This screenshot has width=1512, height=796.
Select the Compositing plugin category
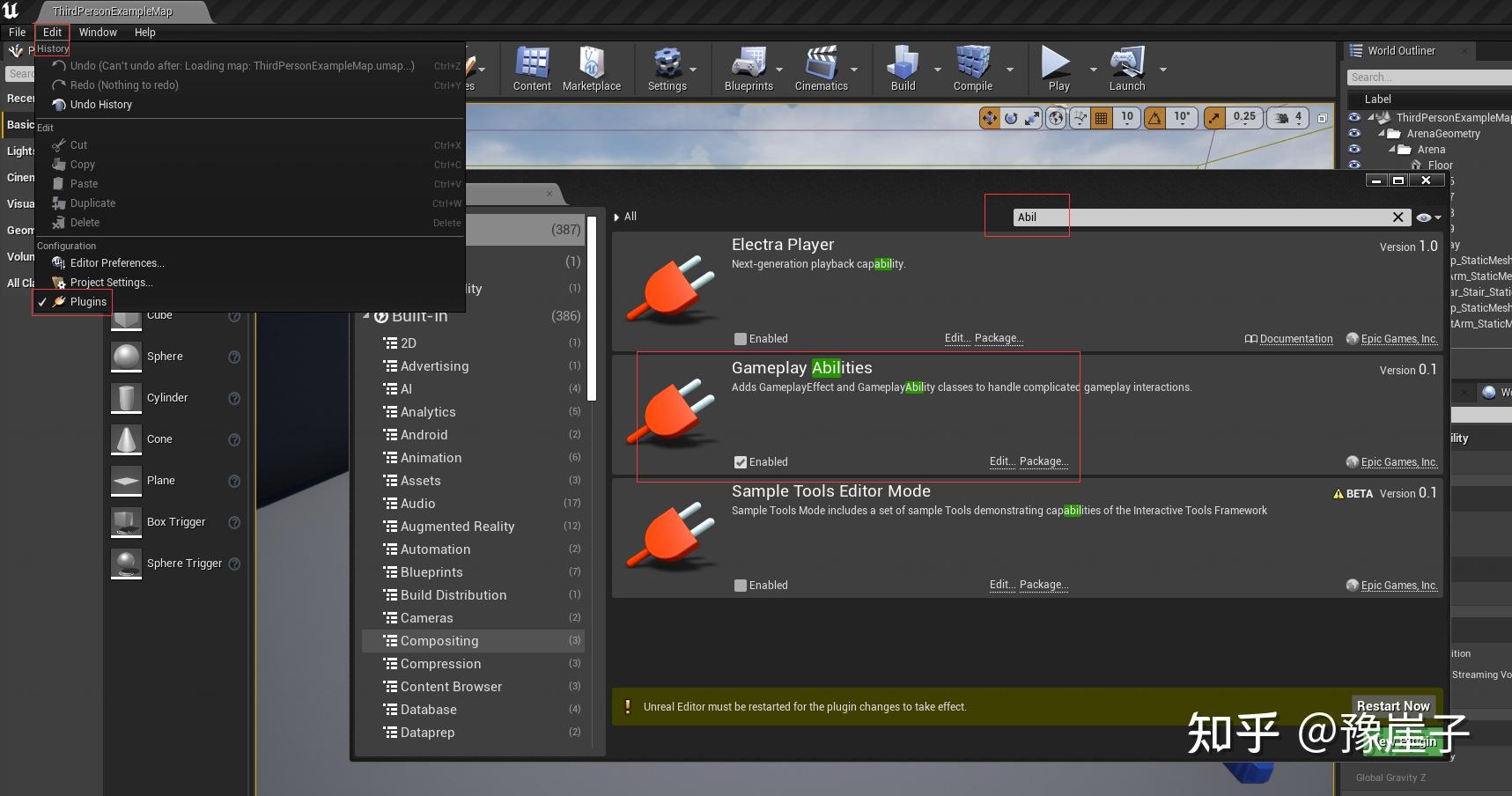click(x=473, y=641)
